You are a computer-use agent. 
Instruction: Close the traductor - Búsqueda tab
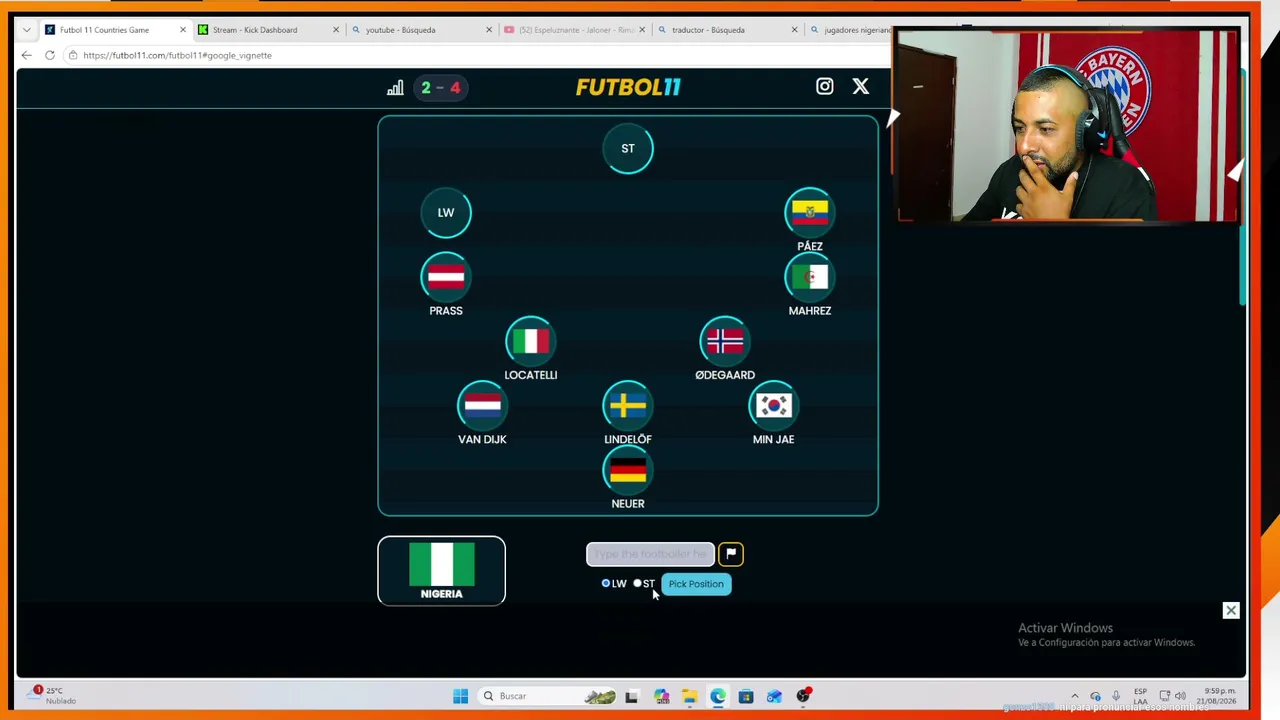tap(795, 30)
